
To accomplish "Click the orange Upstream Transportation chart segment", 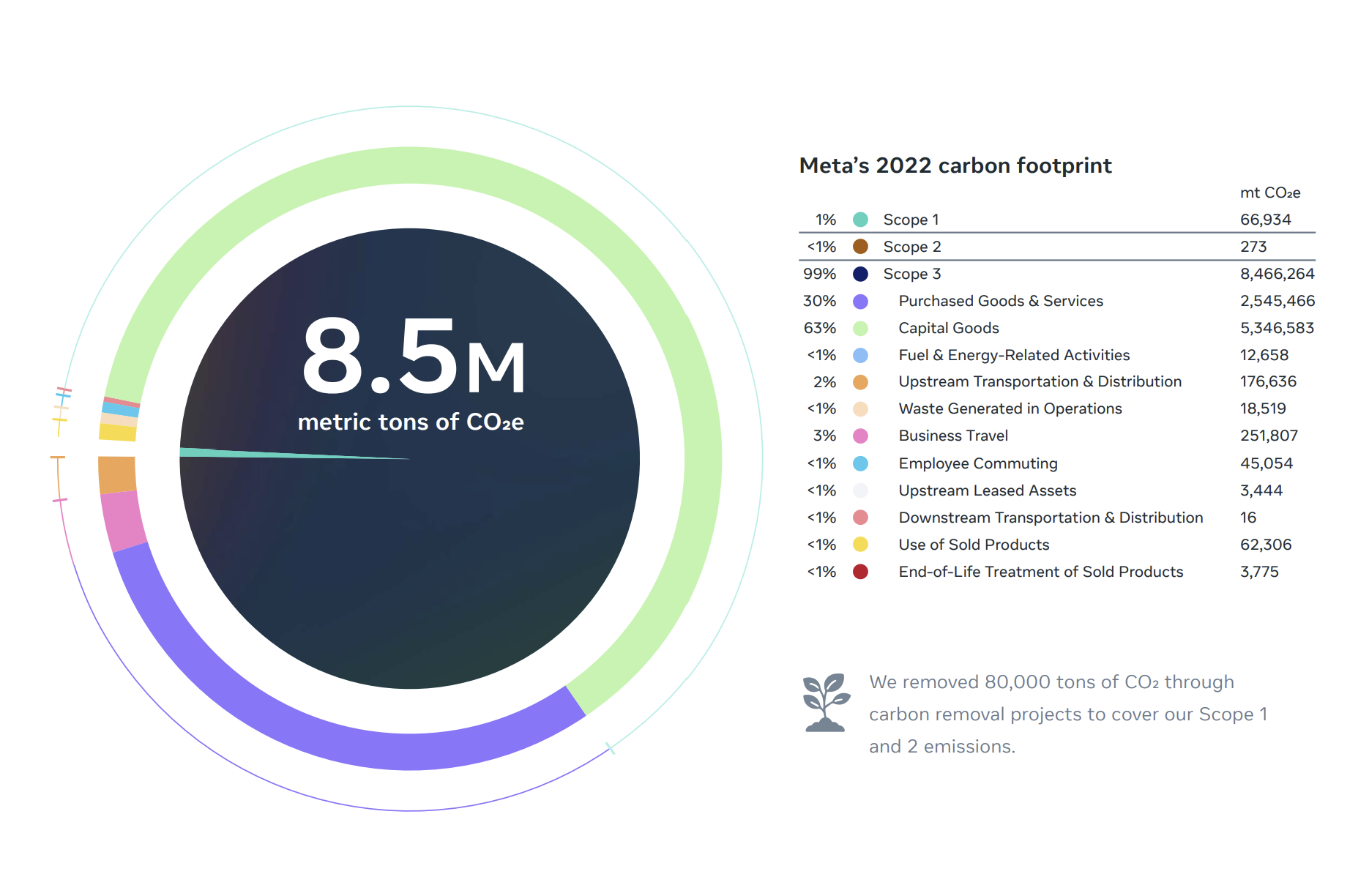I will point(117,475).
